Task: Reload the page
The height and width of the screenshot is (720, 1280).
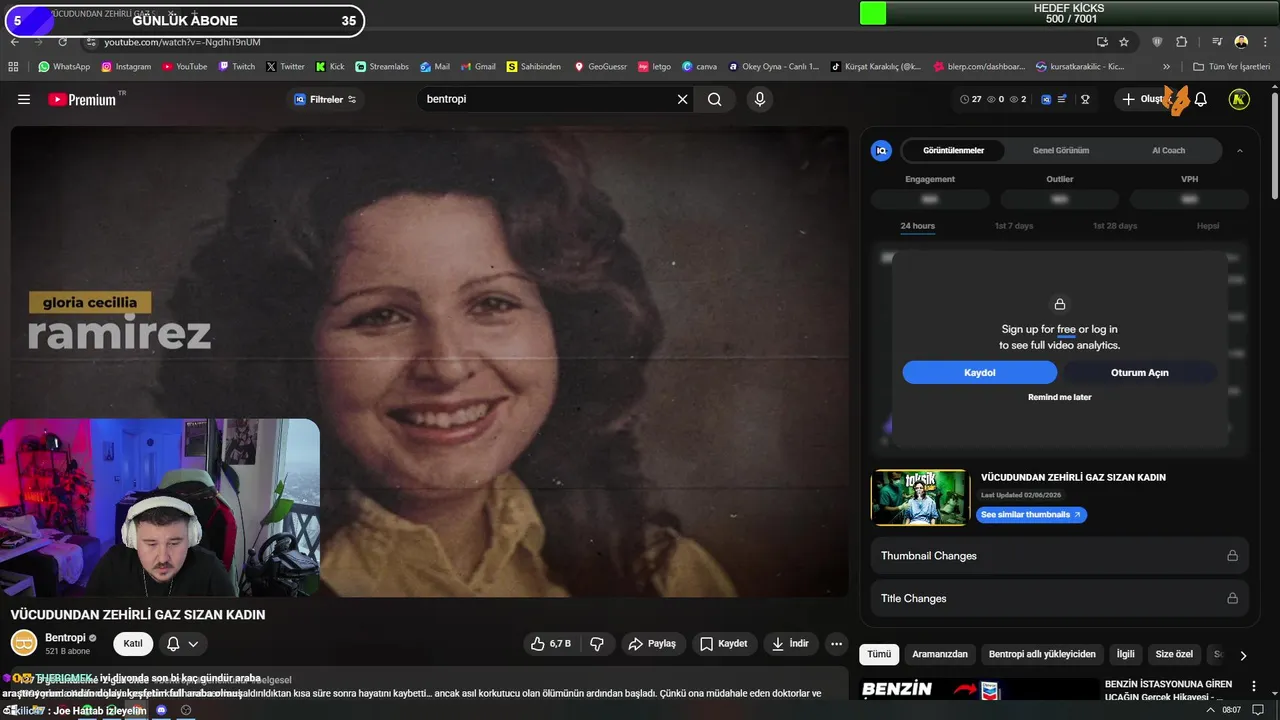Action: (62, 42)
